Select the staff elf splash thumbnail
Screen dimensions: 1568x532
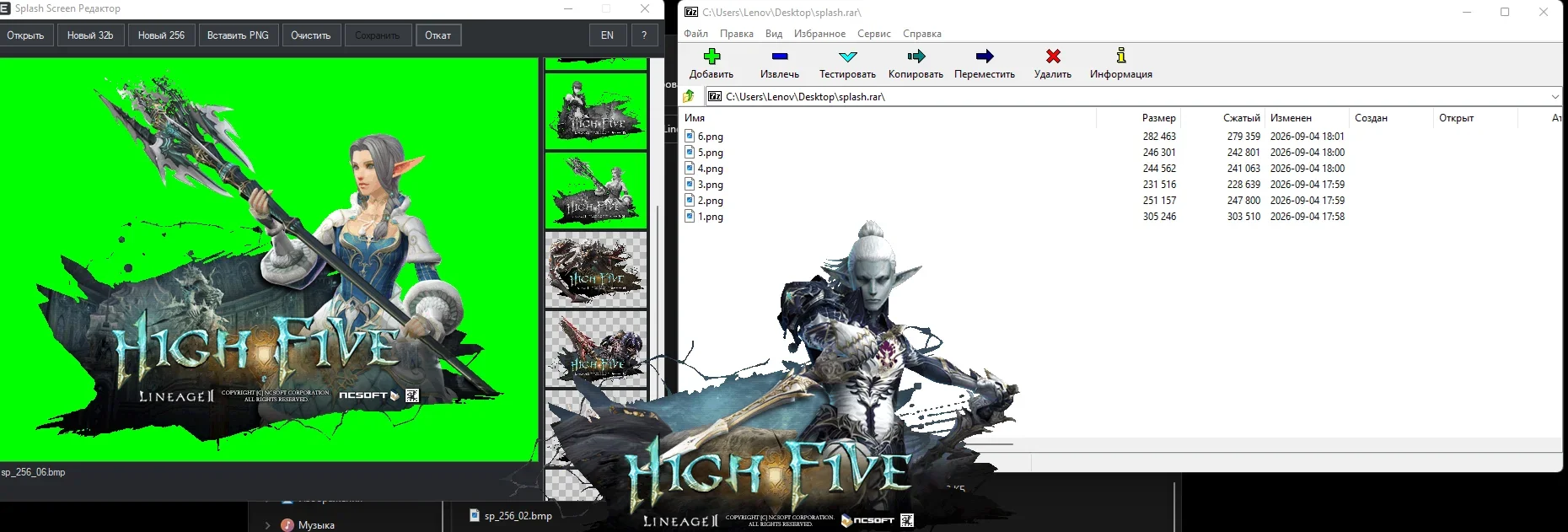(596, 191)
